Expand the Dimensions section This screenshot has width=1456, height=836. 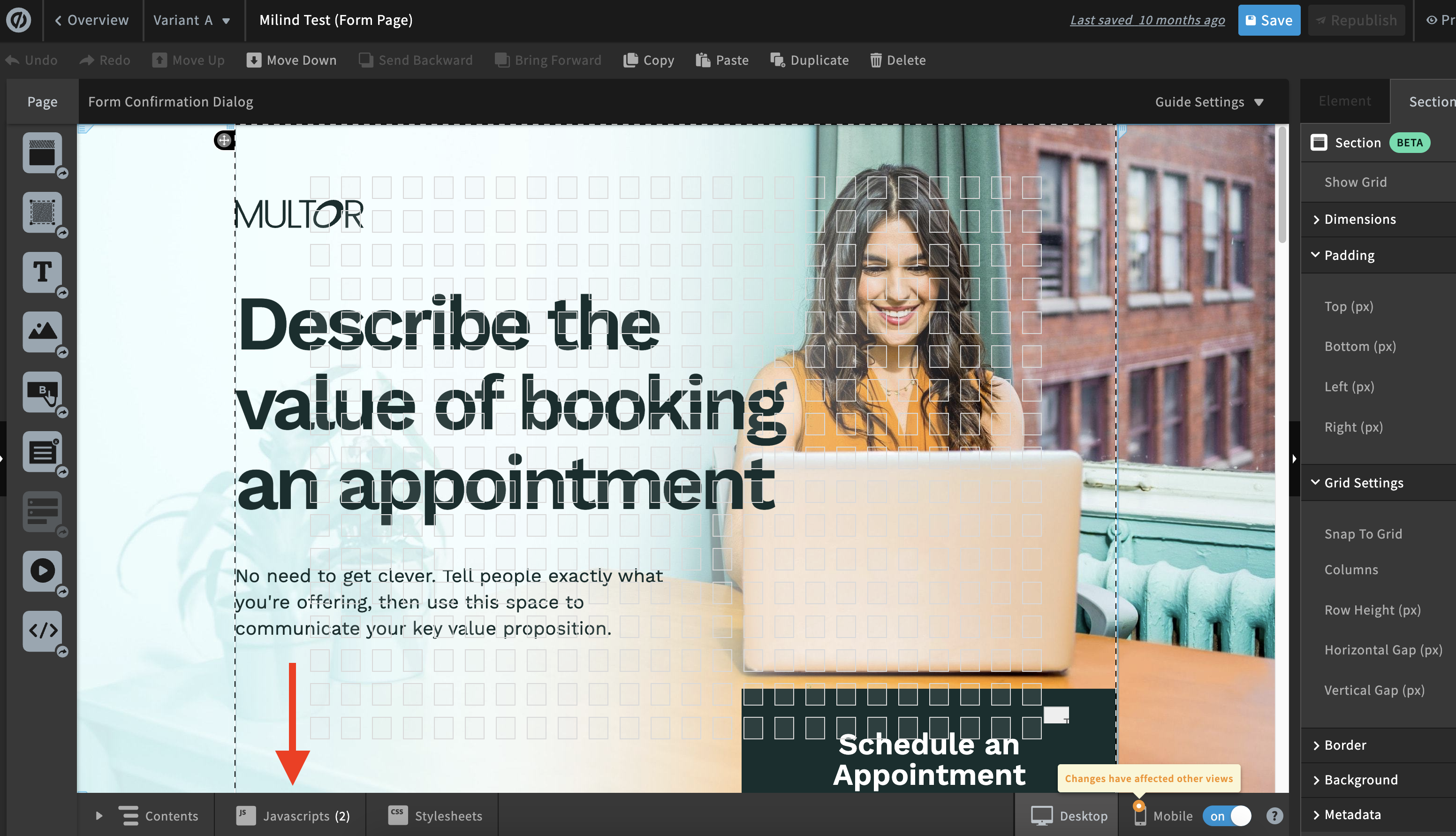(1359, 220)
